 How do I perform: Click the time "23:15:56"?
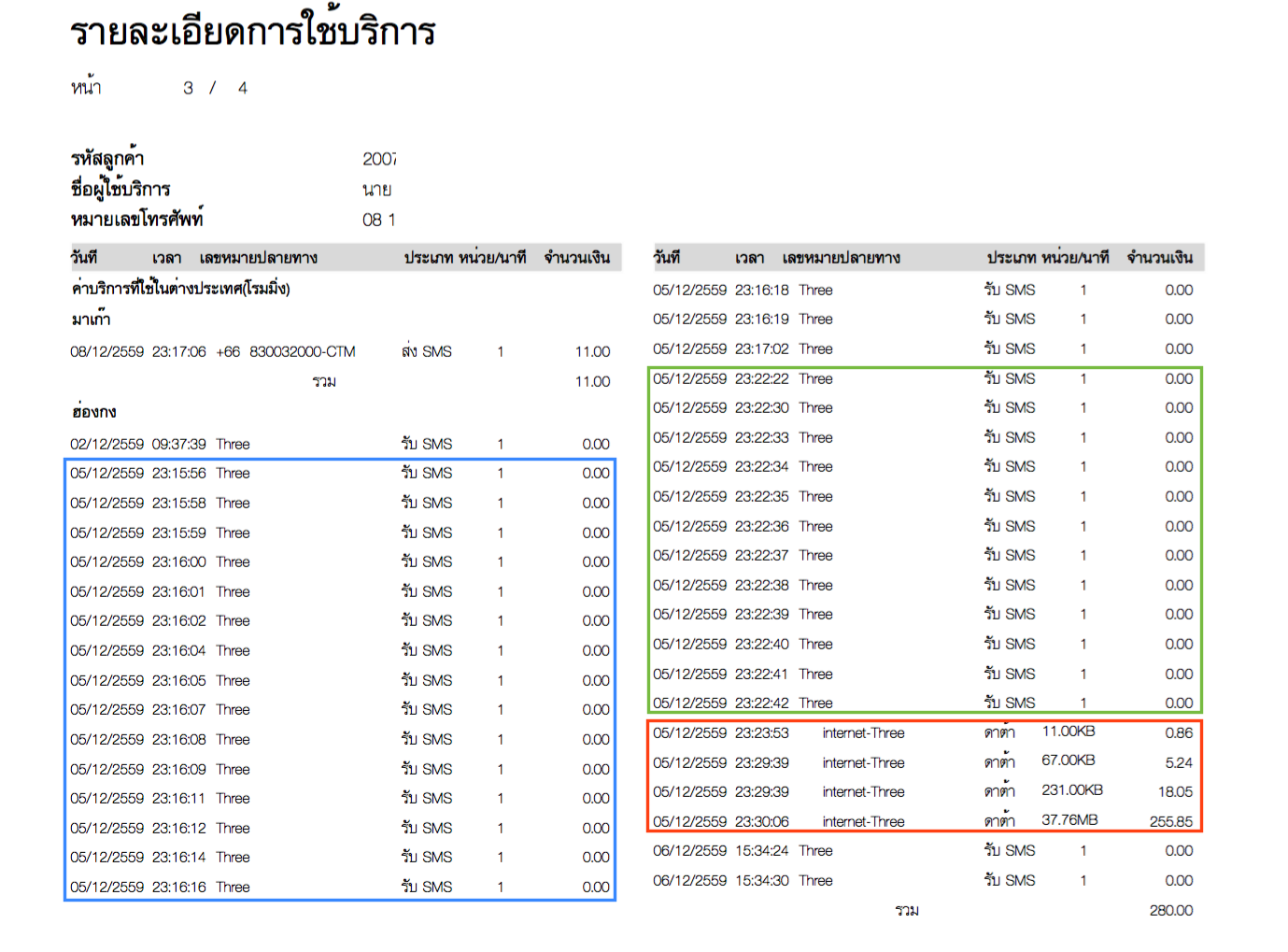(179, 474)
